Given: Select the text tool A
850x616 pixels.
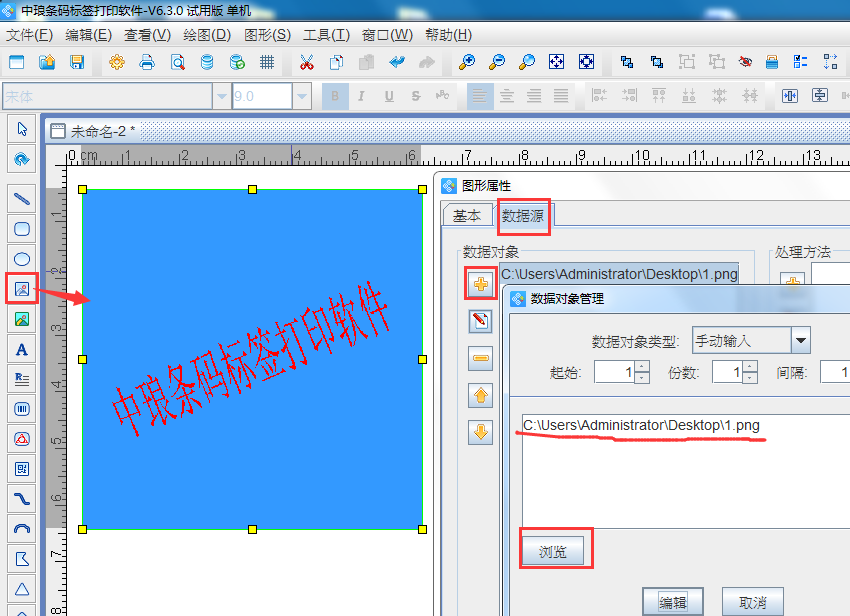Looking at the screenshot, I should coord(22,349).
